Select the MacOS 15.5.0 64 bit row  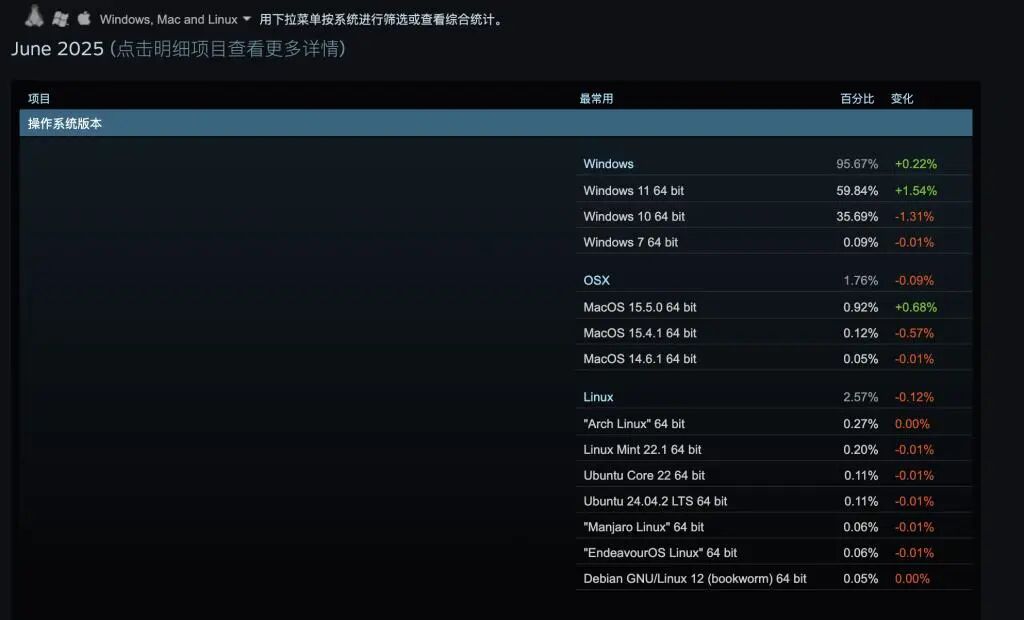774,307
